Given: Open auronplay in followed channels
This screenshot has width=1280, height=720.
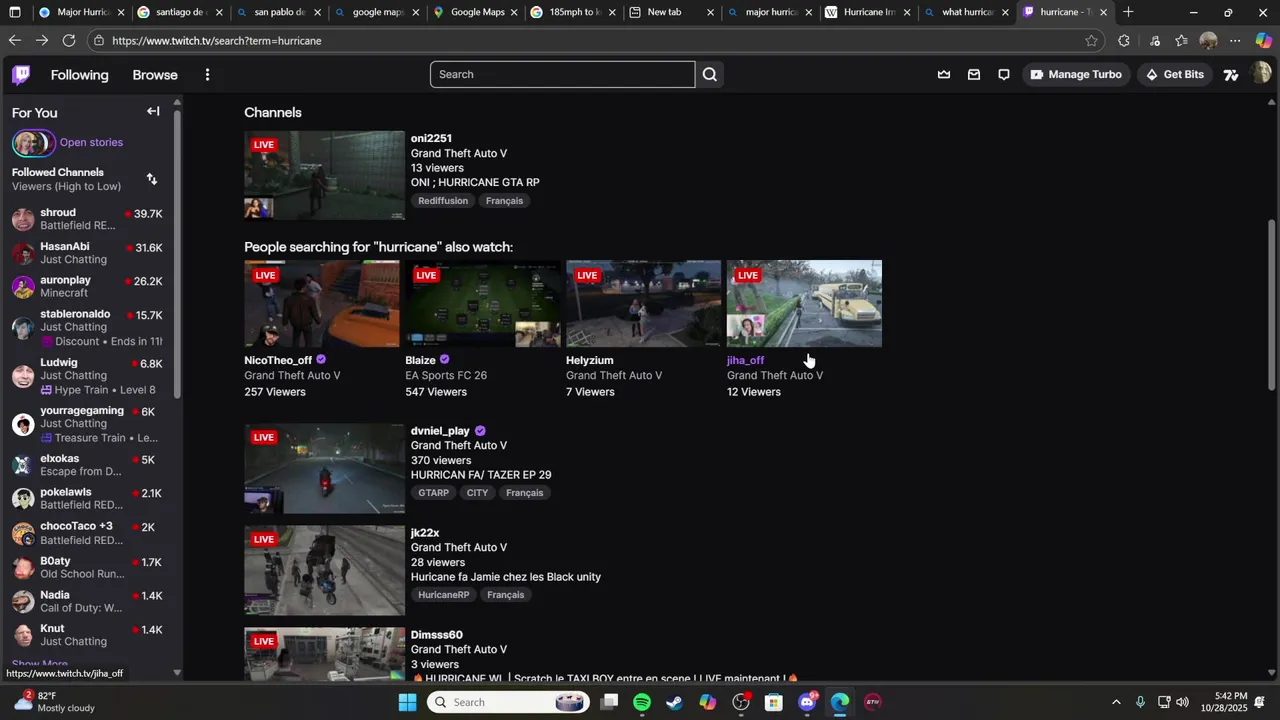Looking at the screenshot, I should 87,287.
